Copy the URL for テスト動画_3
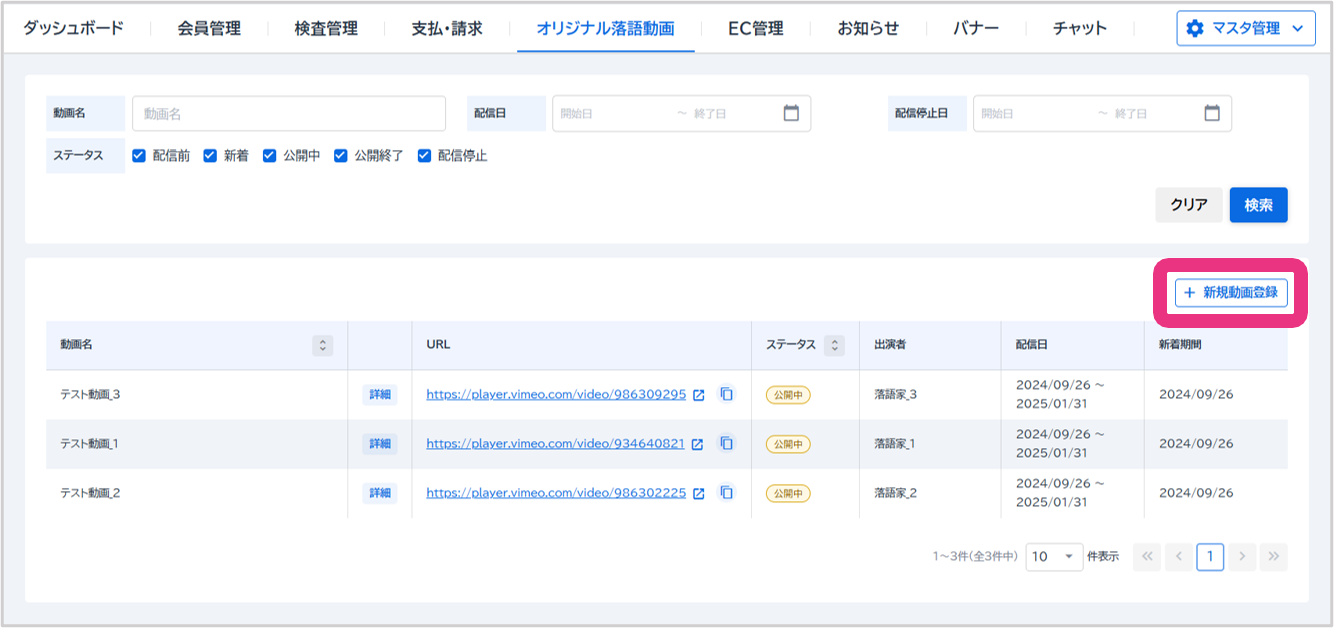The height and width of the screenshot is (628, 1334). click(727, 394)
